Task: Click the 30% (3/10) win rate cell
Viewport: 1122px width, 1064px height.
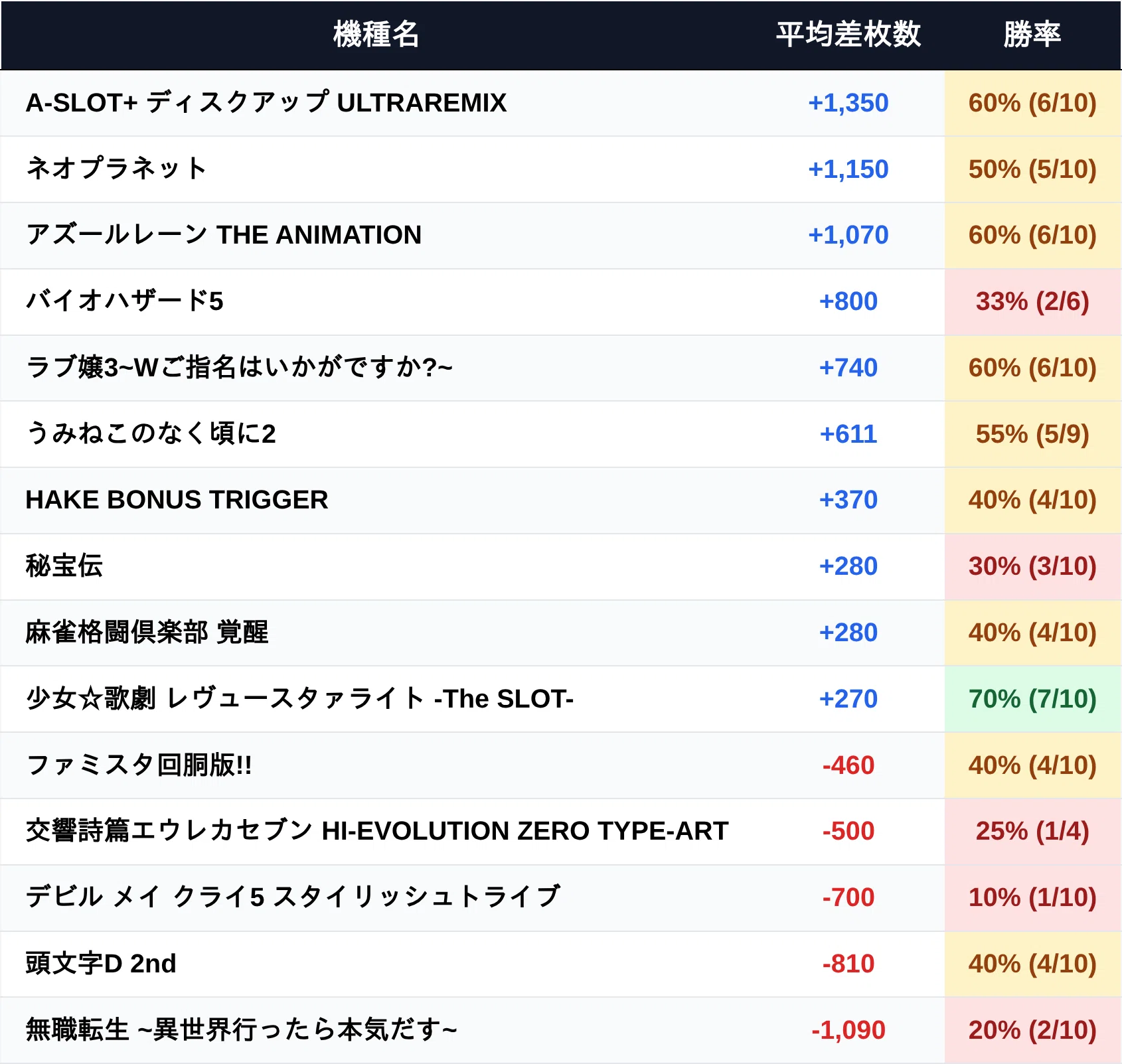Action: (x=1032, y=566)
